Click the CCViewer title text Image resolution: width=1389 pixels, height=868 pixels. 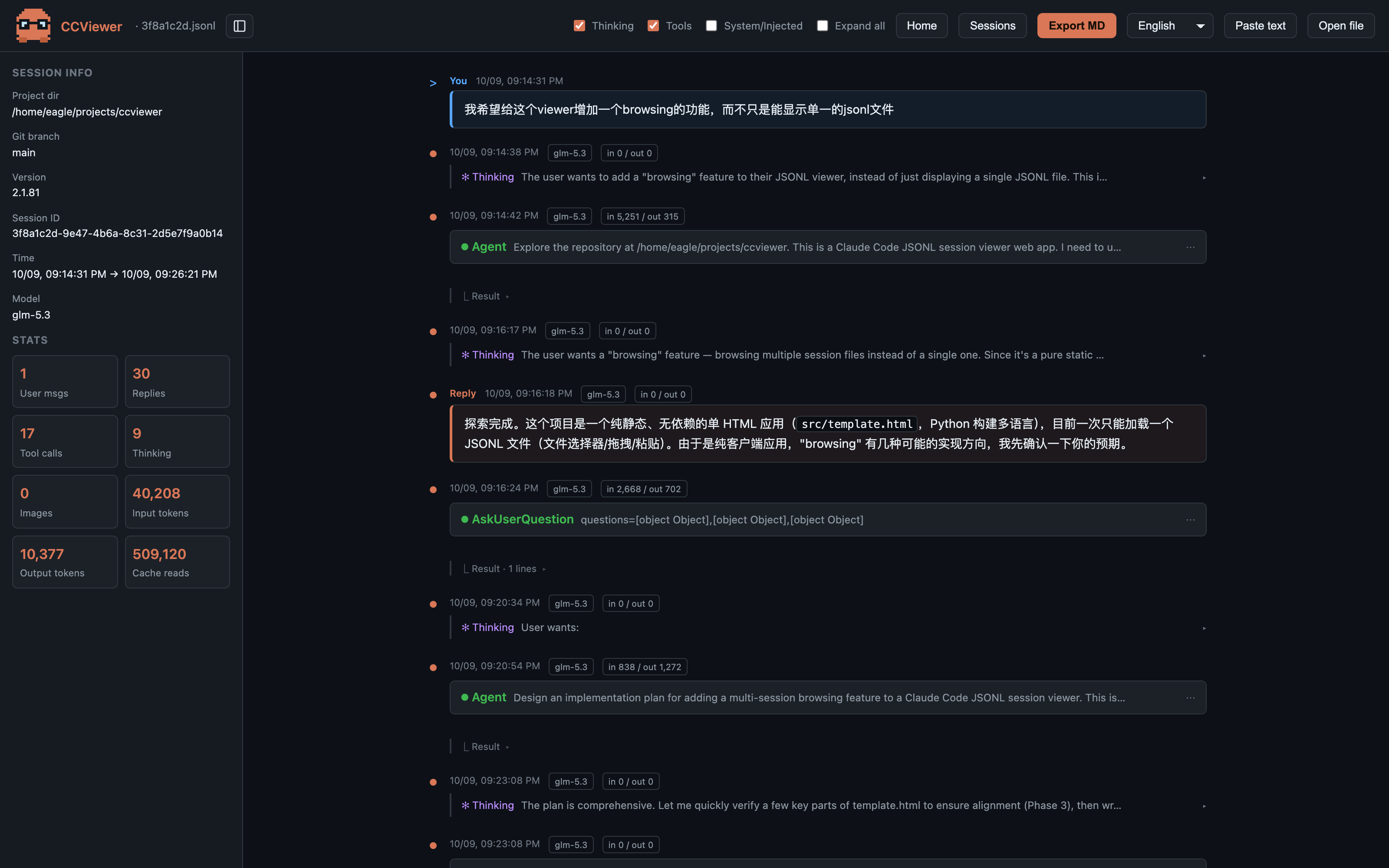coord(91,26)
